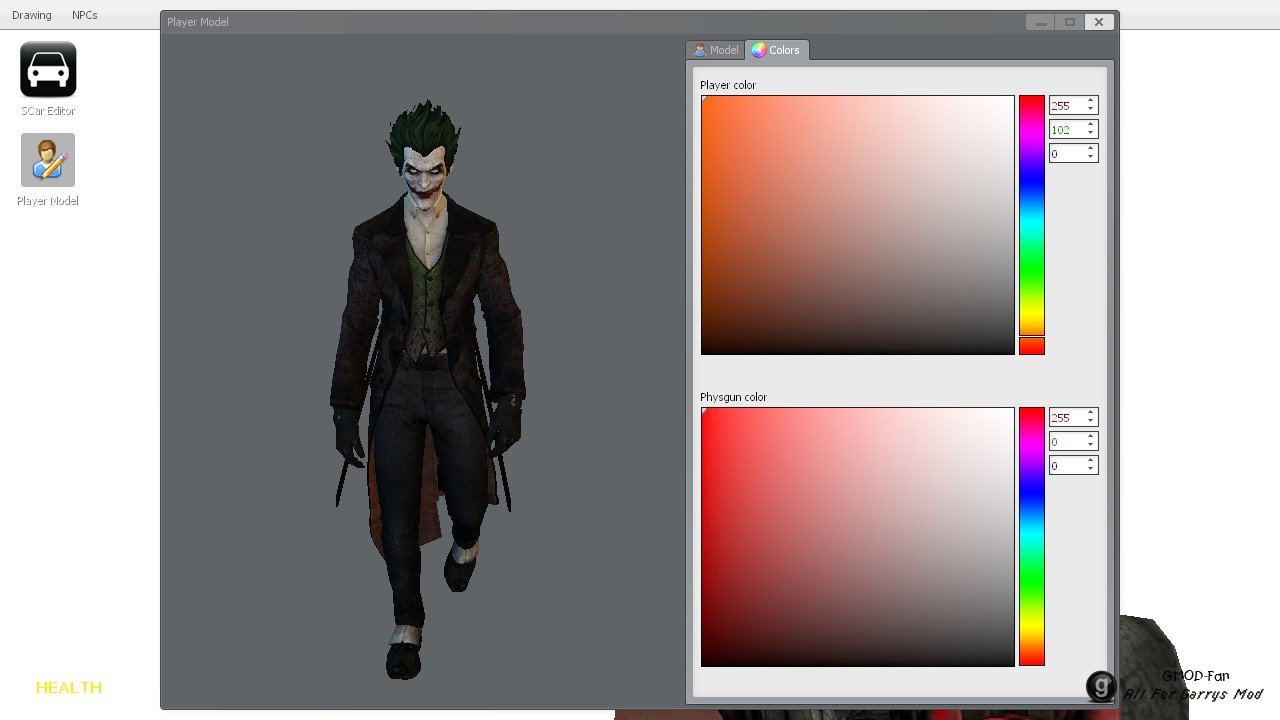Increase Physgun color green value

point(1091,437)
